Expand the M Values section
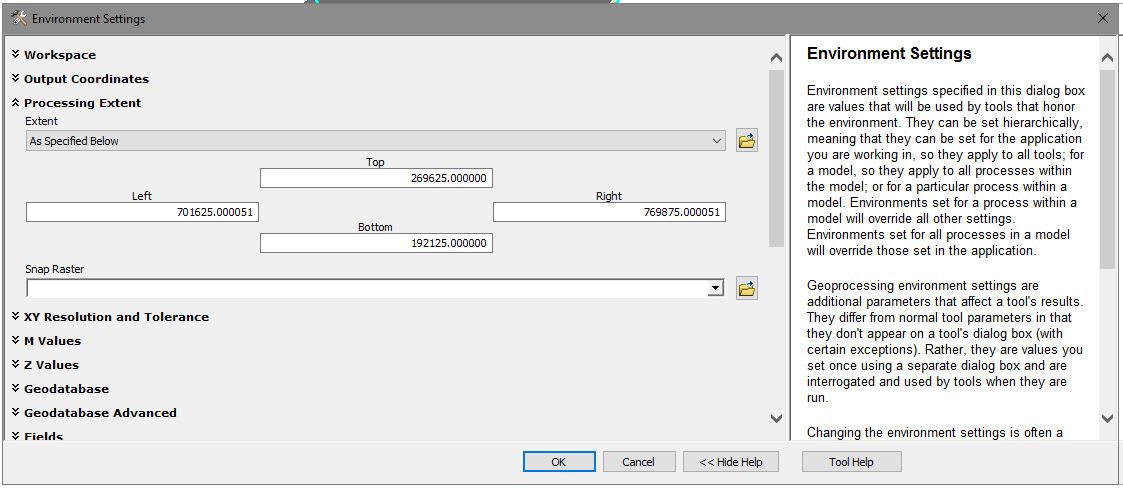Viewport: 1123px width, 490px height. [52, 341]
